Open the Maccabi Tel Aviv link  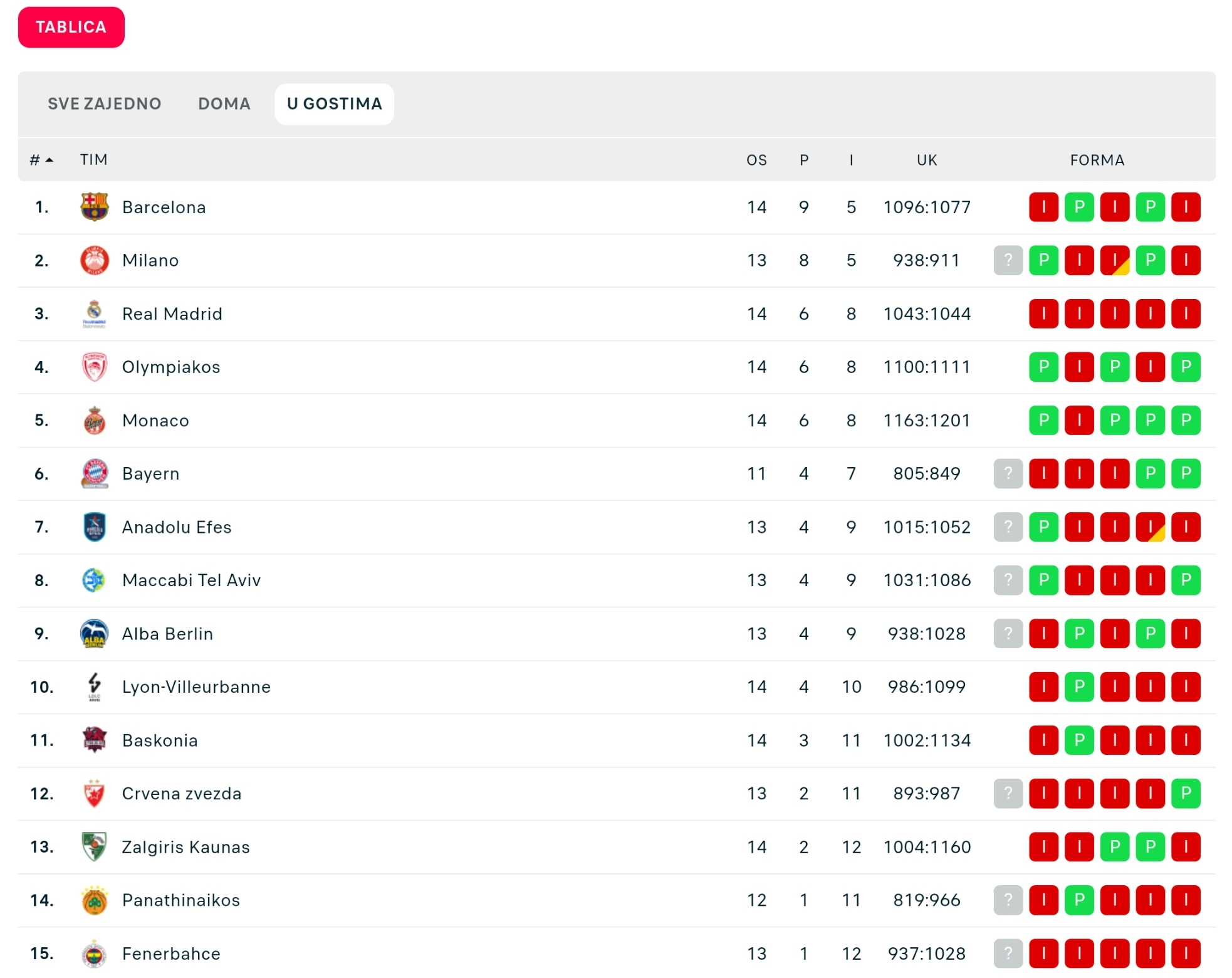coord(192,580)
